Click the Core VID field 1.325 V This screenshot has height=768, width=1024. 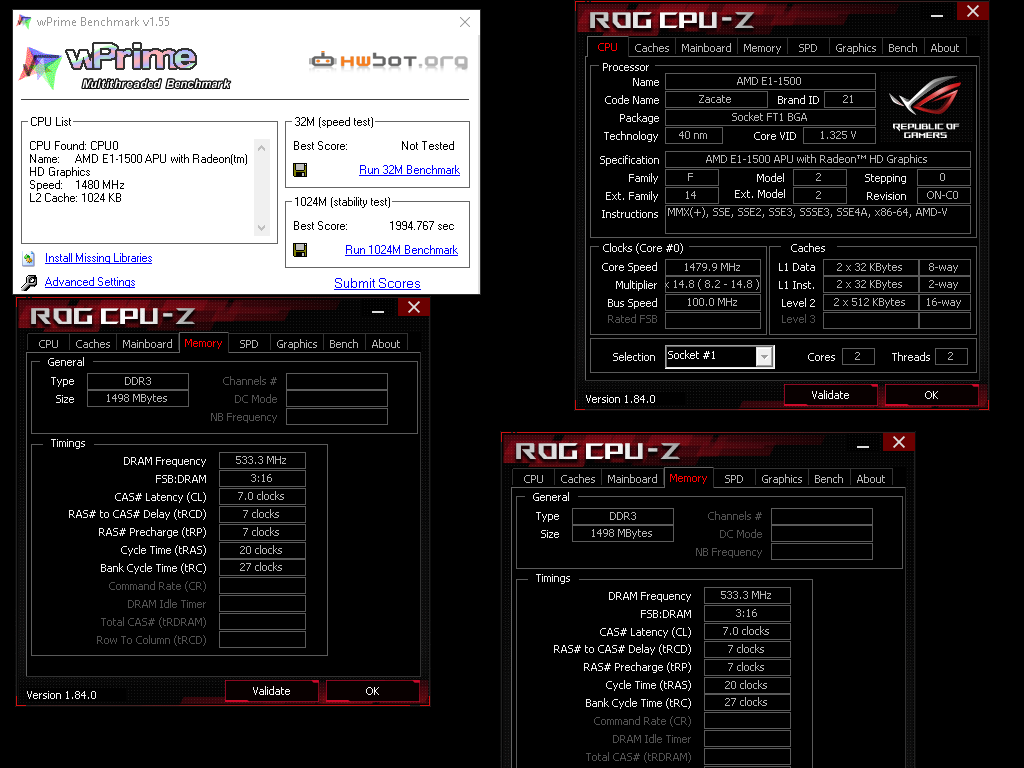839,135
